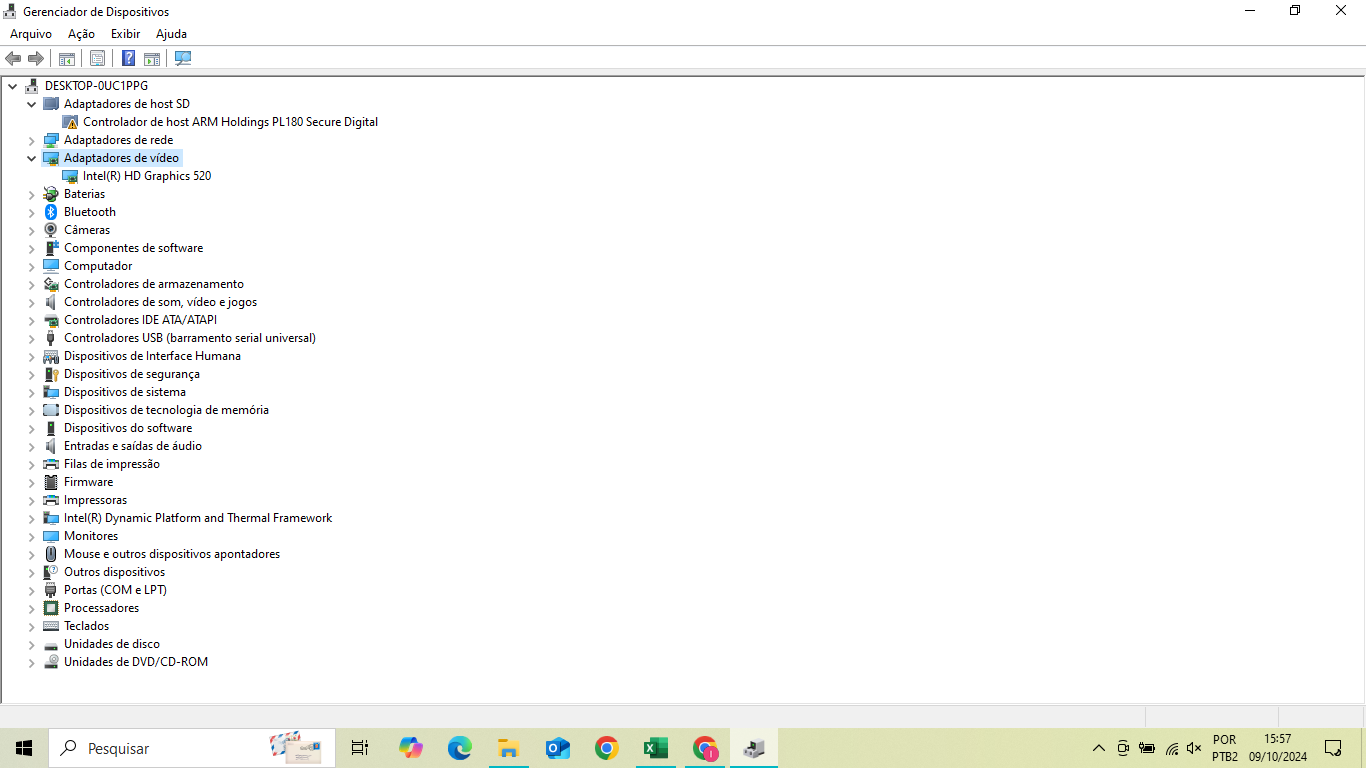Image resolution: width=1366 pixels, height=768 pixels.
Task: Open the Ação menu
Action: (x=81, y=34)
